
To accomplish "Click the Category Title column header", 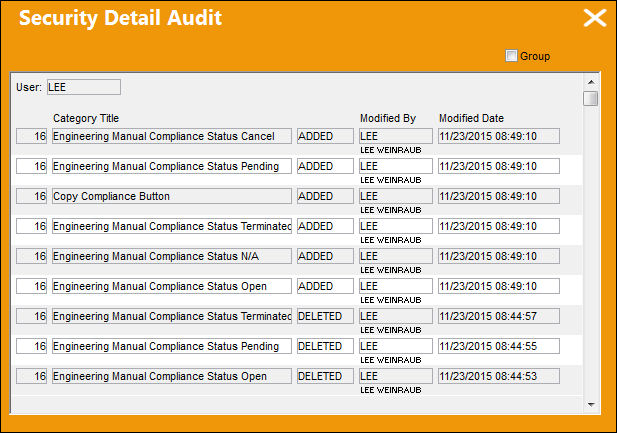I will tap(86, 118).
